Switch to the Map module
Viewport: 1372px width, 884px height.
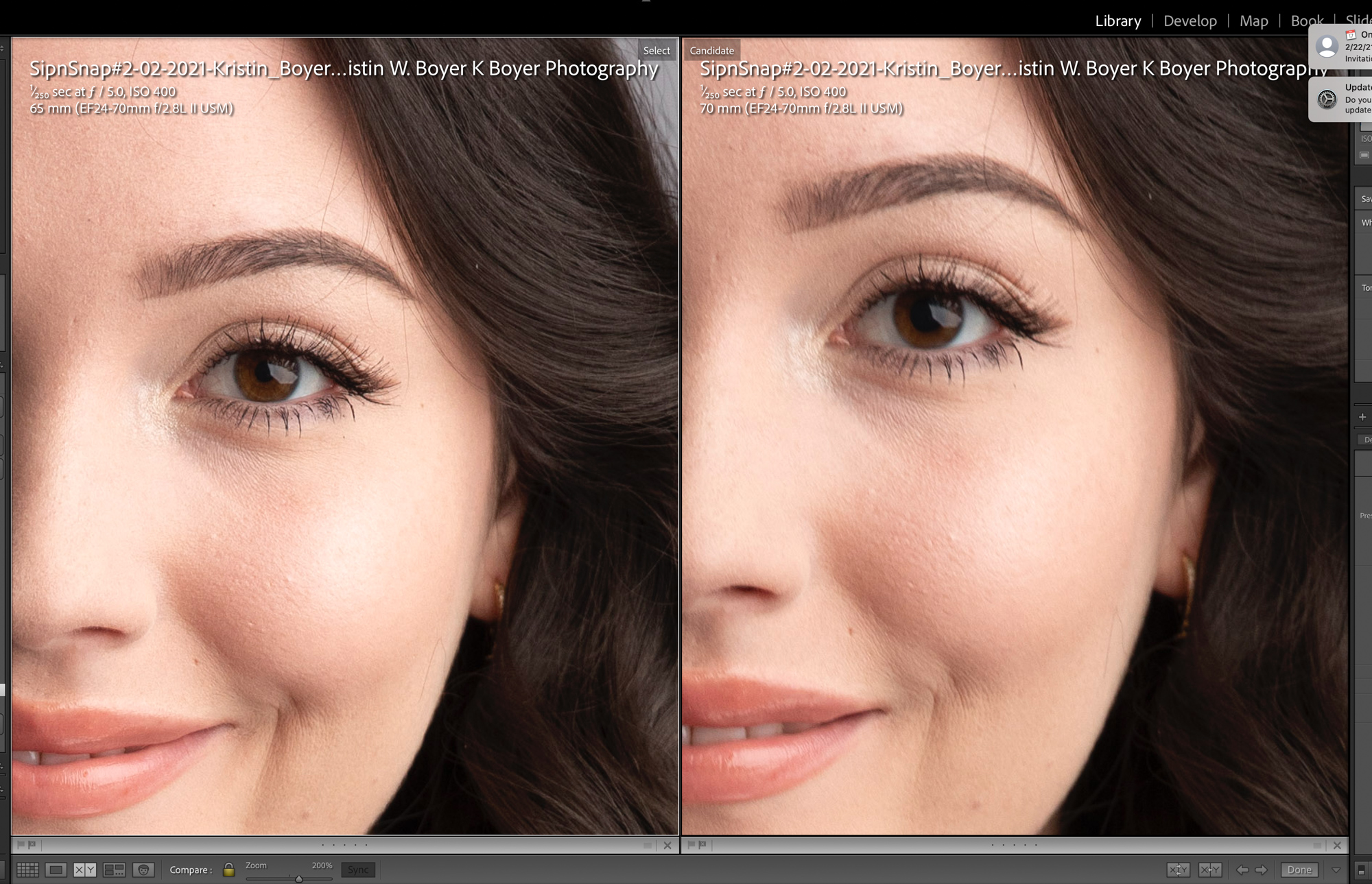click(1253, 21)
